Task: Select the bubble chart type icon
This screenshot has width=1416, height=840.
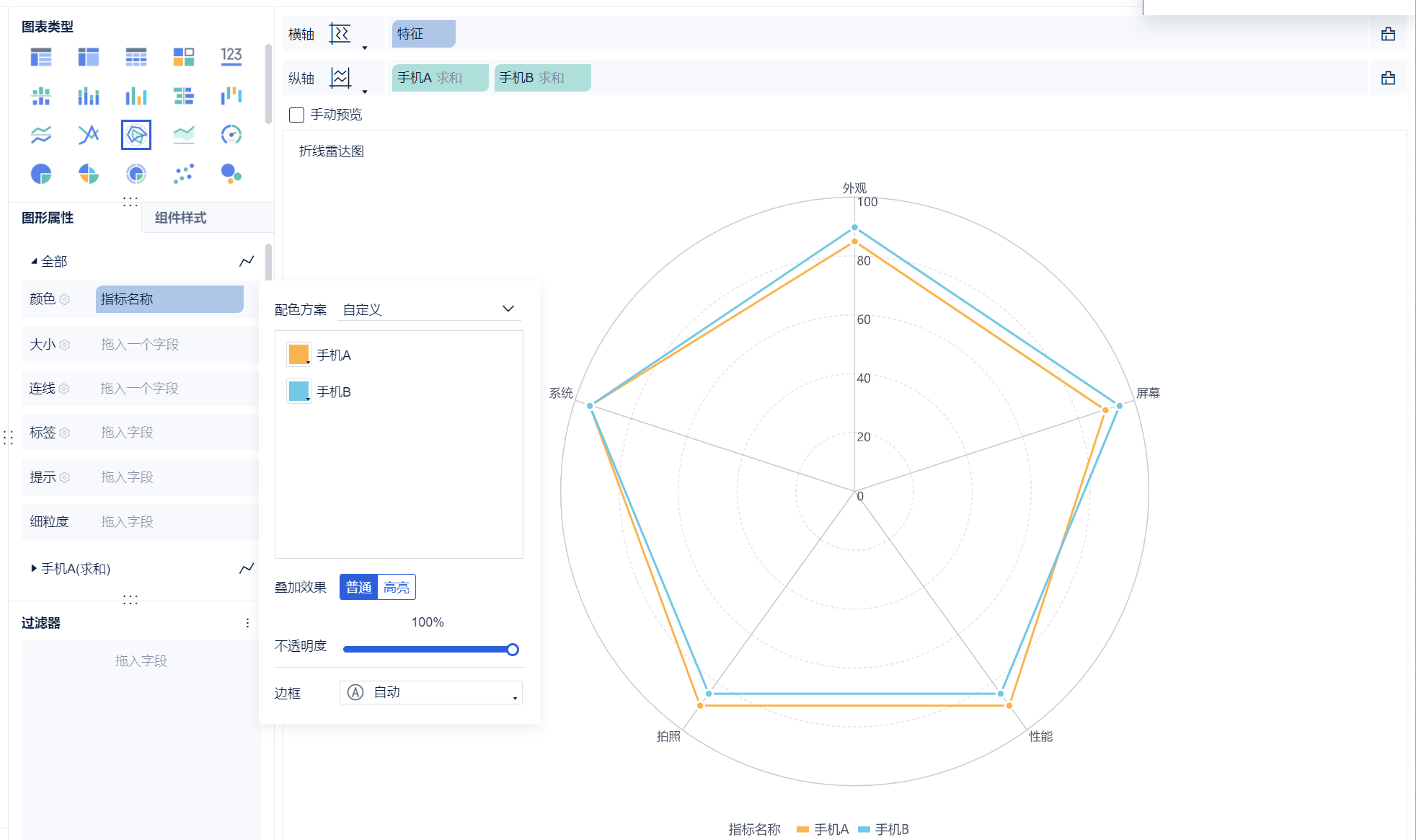Action: pyautogui.click(x=231, y=174)
